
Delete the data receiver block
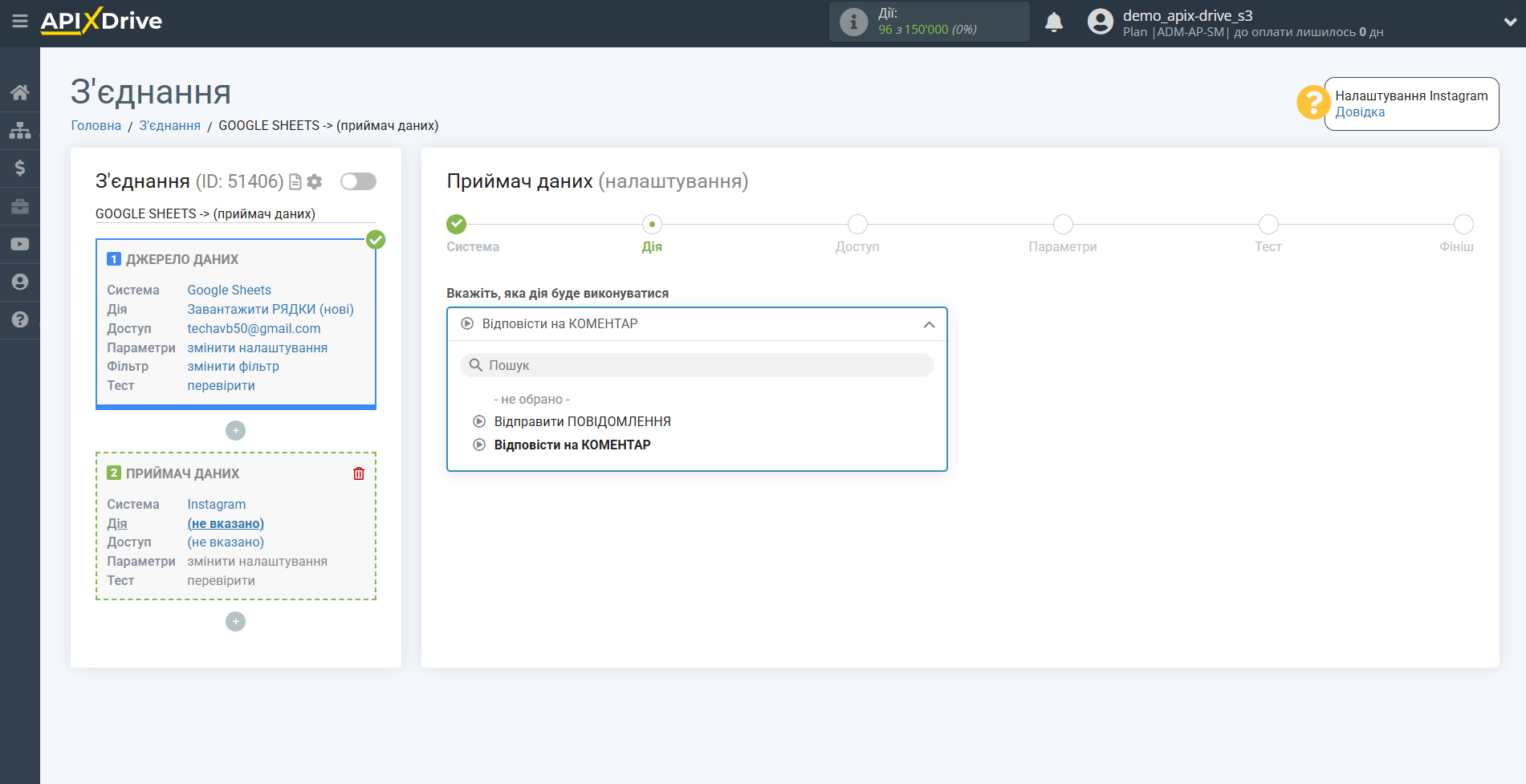click(359, 473)
